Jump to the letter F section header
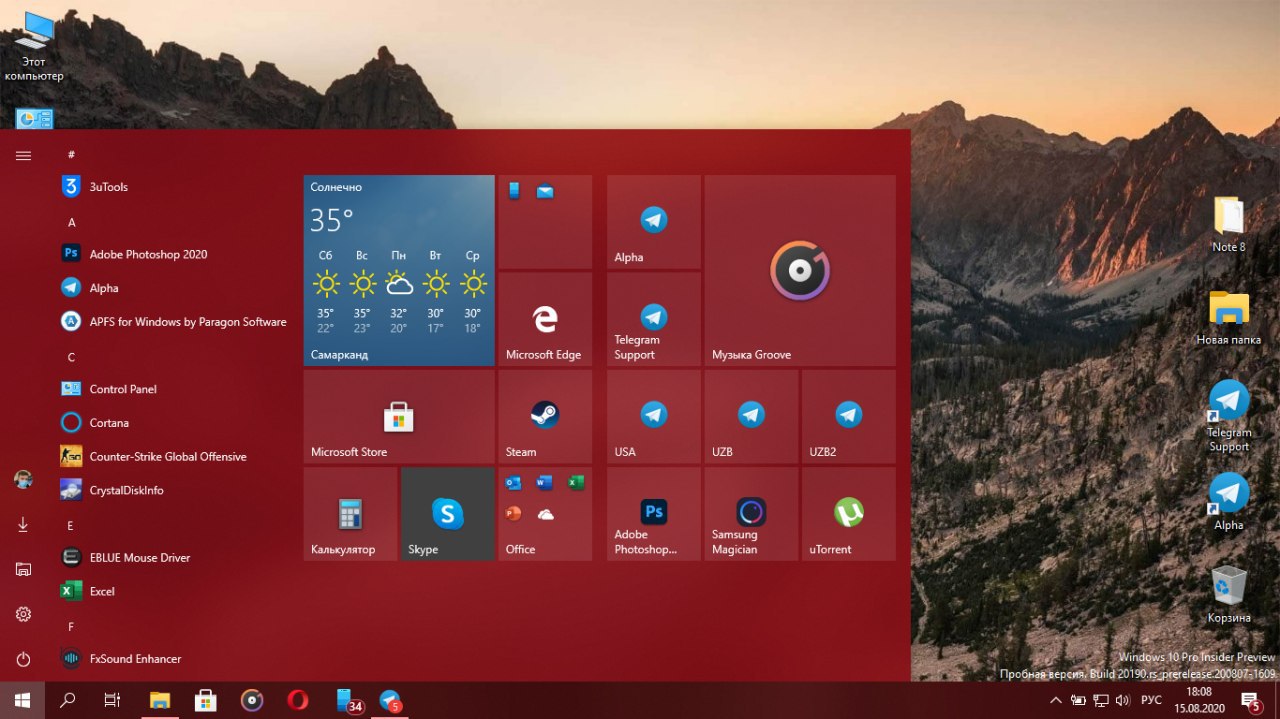The width and height of the screenshot is (1280, 719). 71,626
